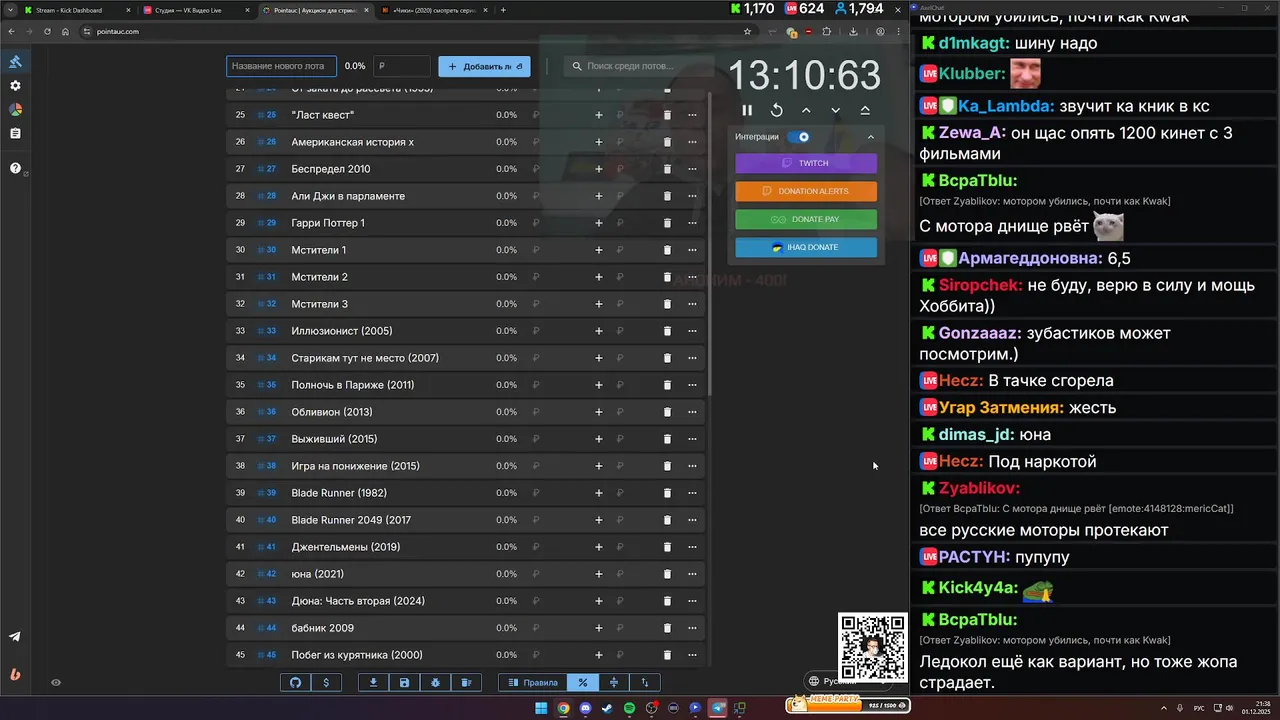Bookmark page with address bar star
The image size is (1280, 720).
pos(747,31)
